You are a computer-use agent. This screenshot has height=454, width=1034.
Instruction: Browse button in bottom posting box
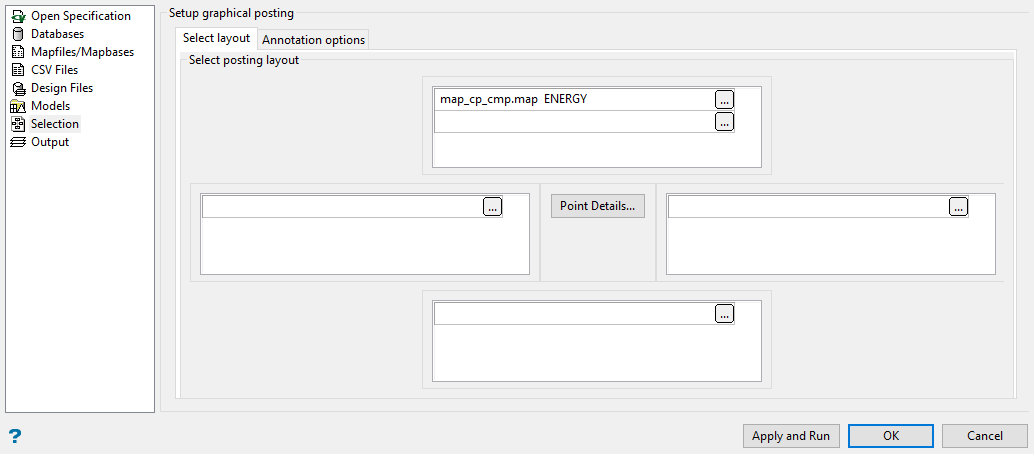(x=724, y=314)
